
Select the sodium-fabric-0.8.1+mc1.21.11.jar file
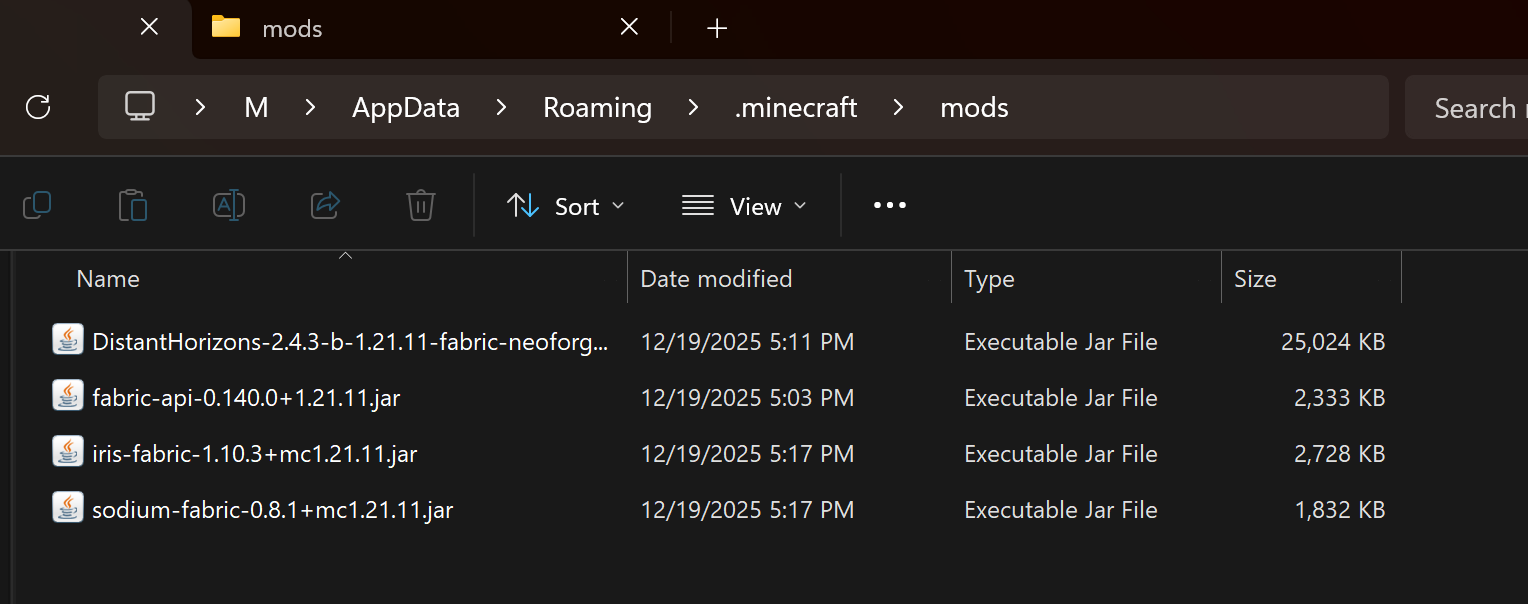point(272,510)
